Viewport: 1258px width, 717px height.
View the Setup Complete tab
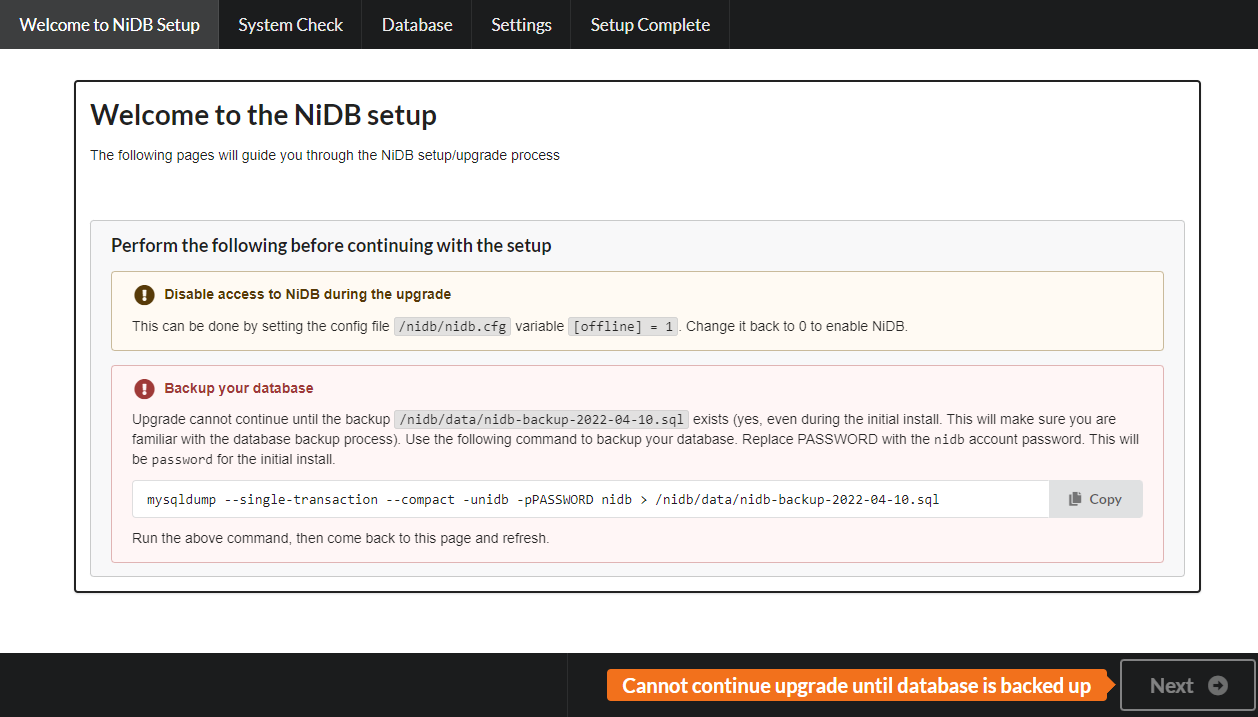pyautogui.click(x=649, y=24)
